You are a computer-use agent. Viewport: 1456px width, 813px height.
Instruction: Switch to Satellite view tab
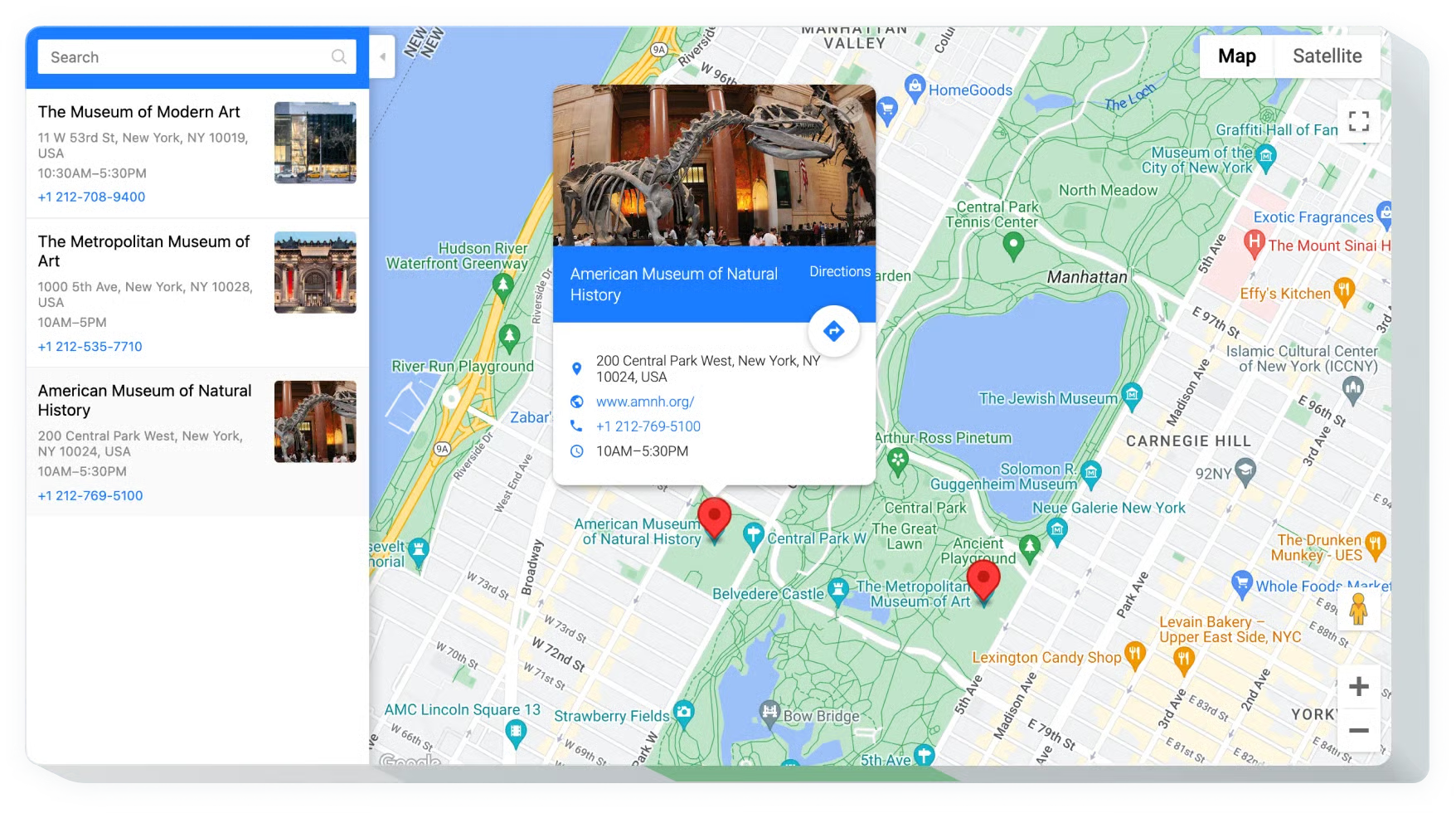pos(1327,56)
